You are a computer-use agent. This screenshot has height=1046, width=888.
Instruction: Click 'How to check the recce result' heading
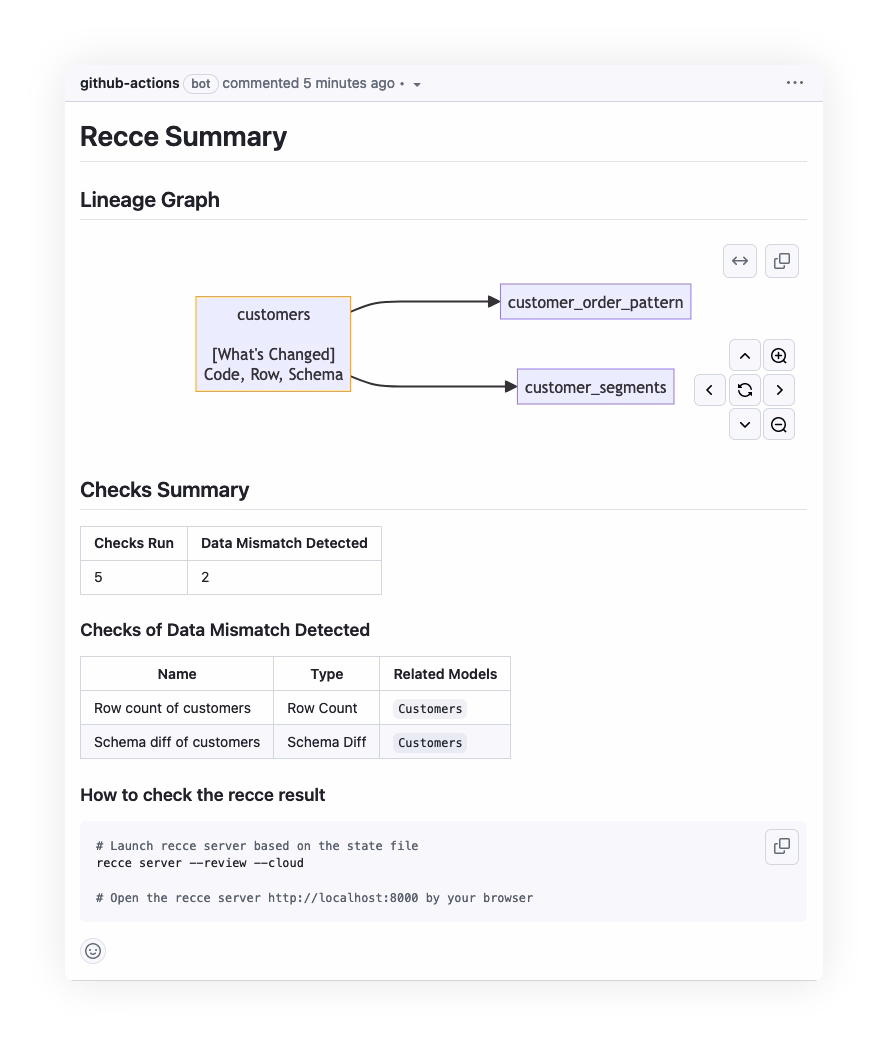pos(203,795)
